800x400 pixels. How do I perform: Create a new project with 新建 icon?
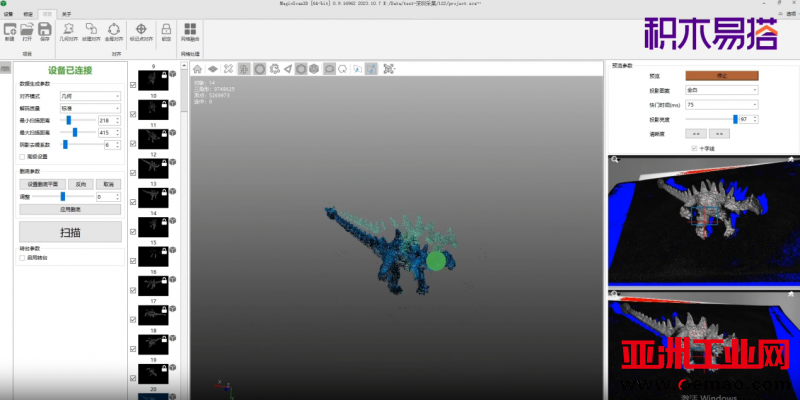tap(9, 32)
